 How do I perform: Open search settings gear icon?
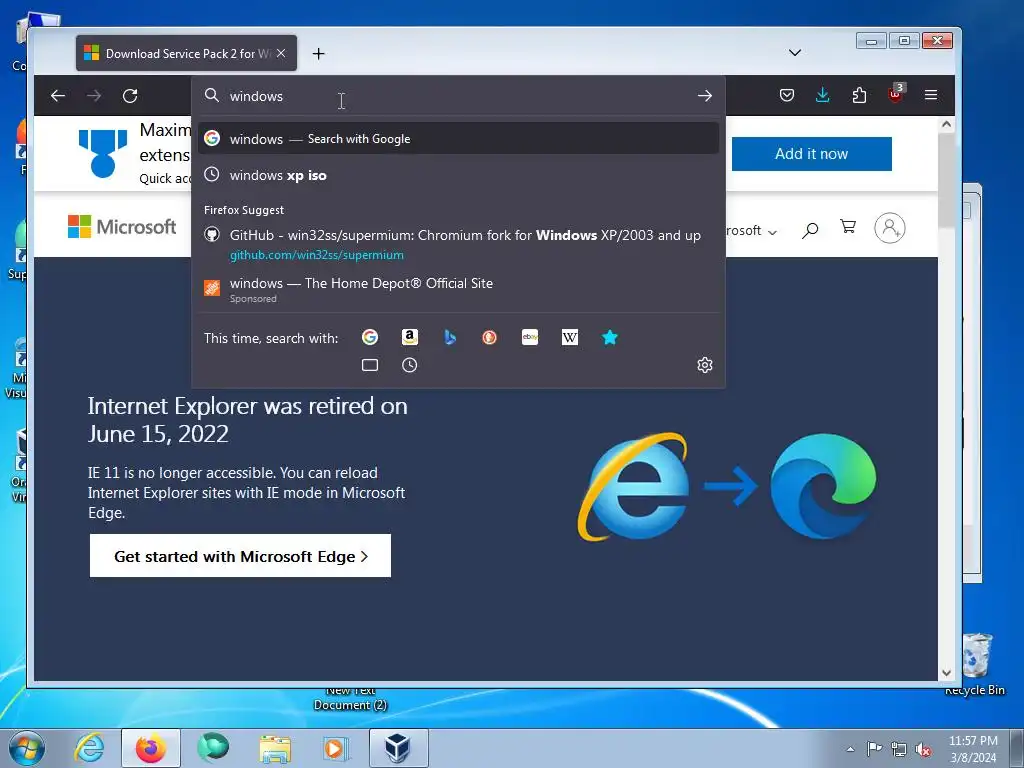click(705, 365)
